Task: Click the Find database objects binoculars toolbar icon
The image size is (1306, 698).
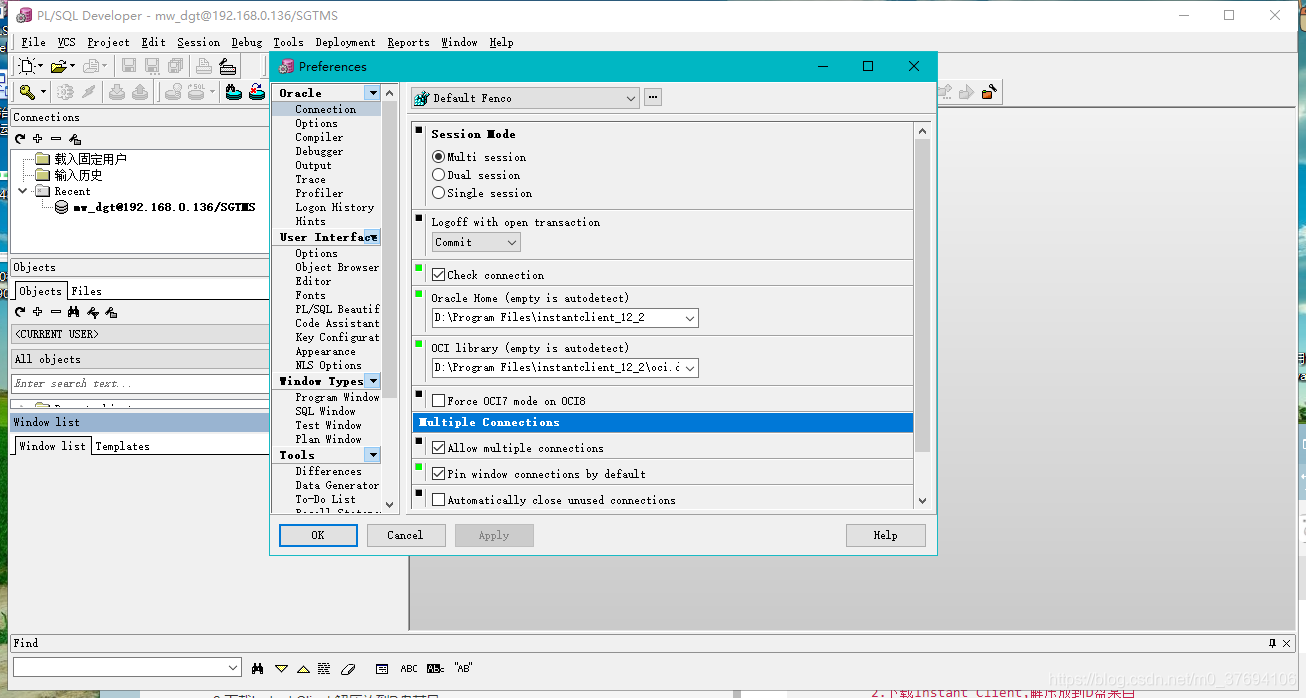Action: pos(234,92)
